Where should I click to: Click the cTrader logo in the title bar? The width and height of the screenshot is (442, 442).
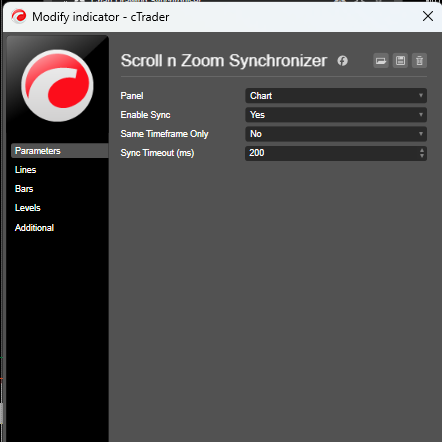[x=19, y=16]
